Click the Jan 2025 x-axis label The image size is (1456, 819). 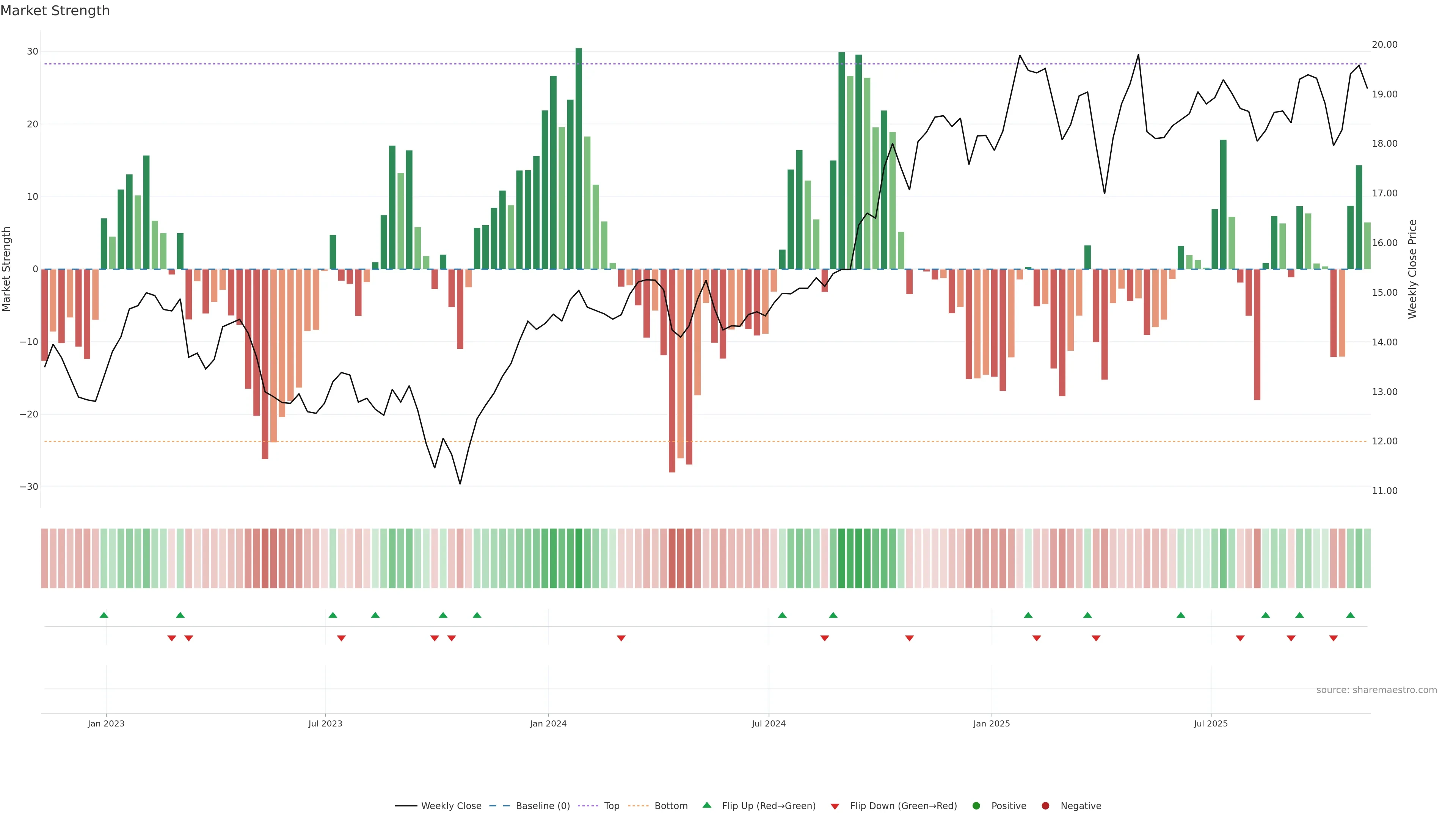coord(992,723)
